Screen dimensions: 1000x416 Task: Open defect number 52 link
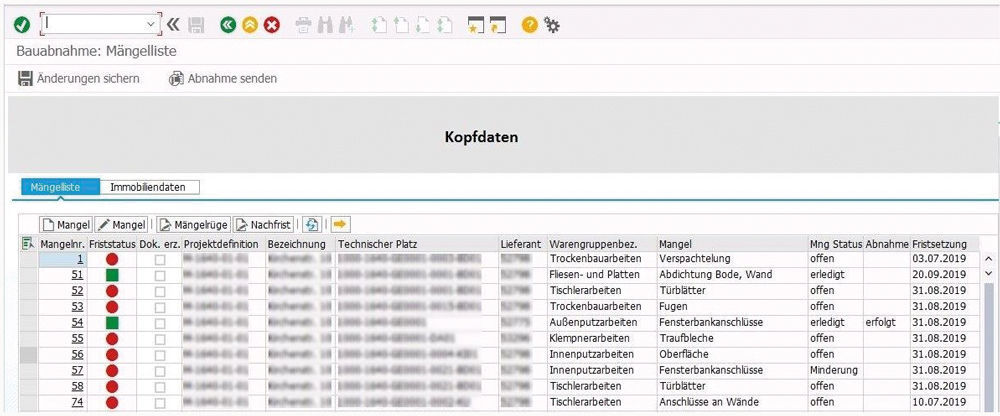pyautogui.click(x=77, y=291)
